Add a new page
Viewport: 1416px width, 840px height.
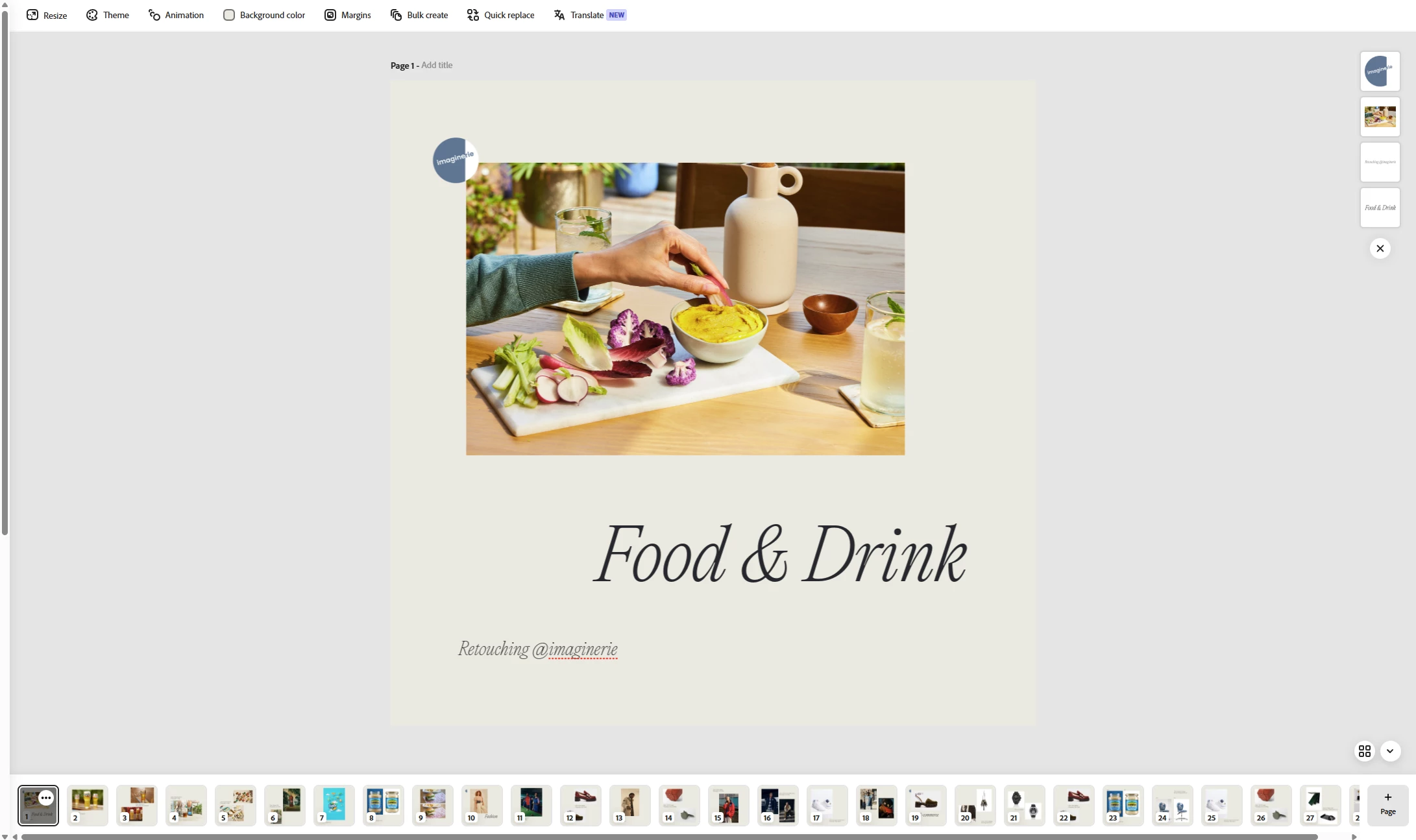coord(1387,804)
